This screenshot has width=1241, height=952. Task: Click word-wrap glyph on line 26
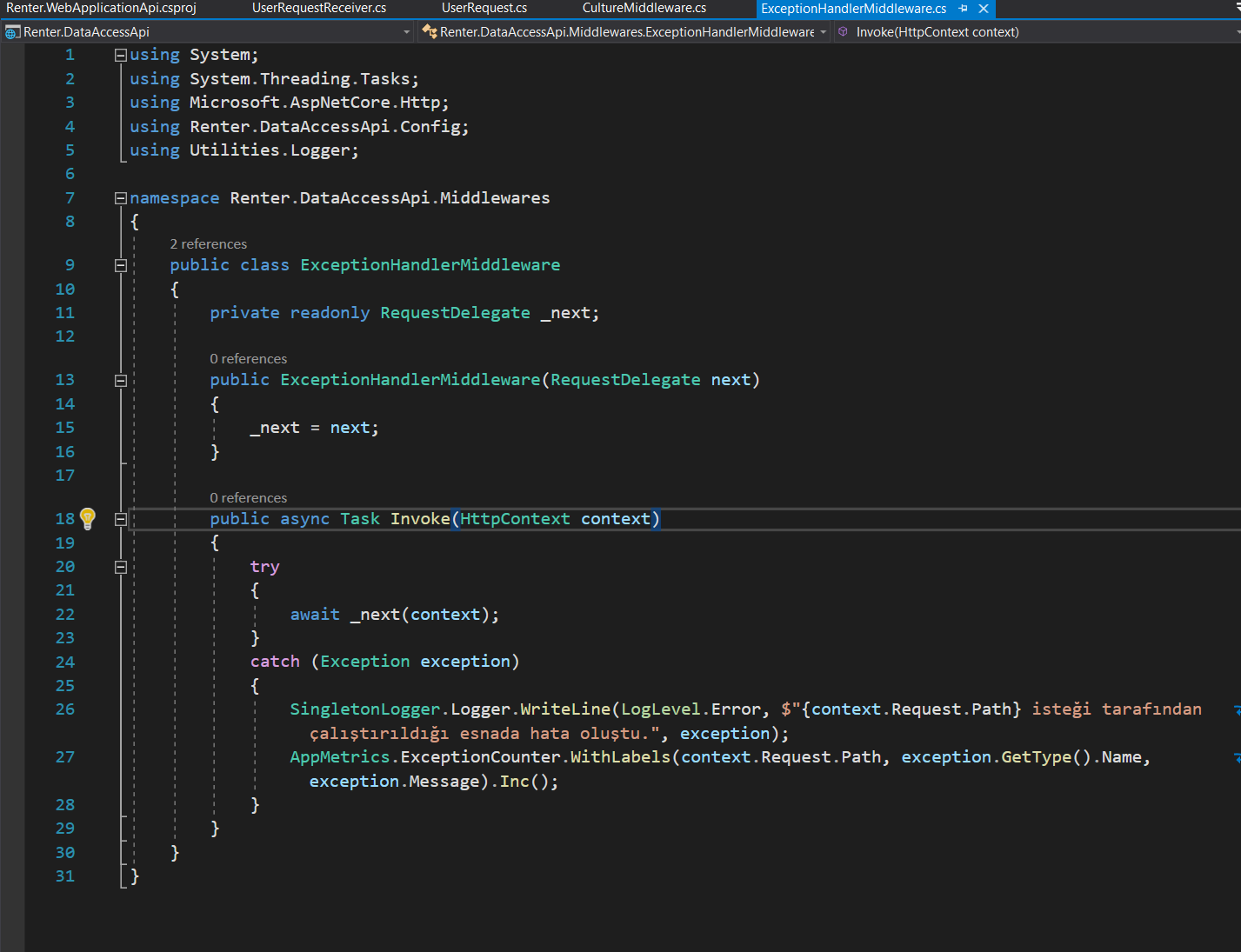pos(1237,710)
